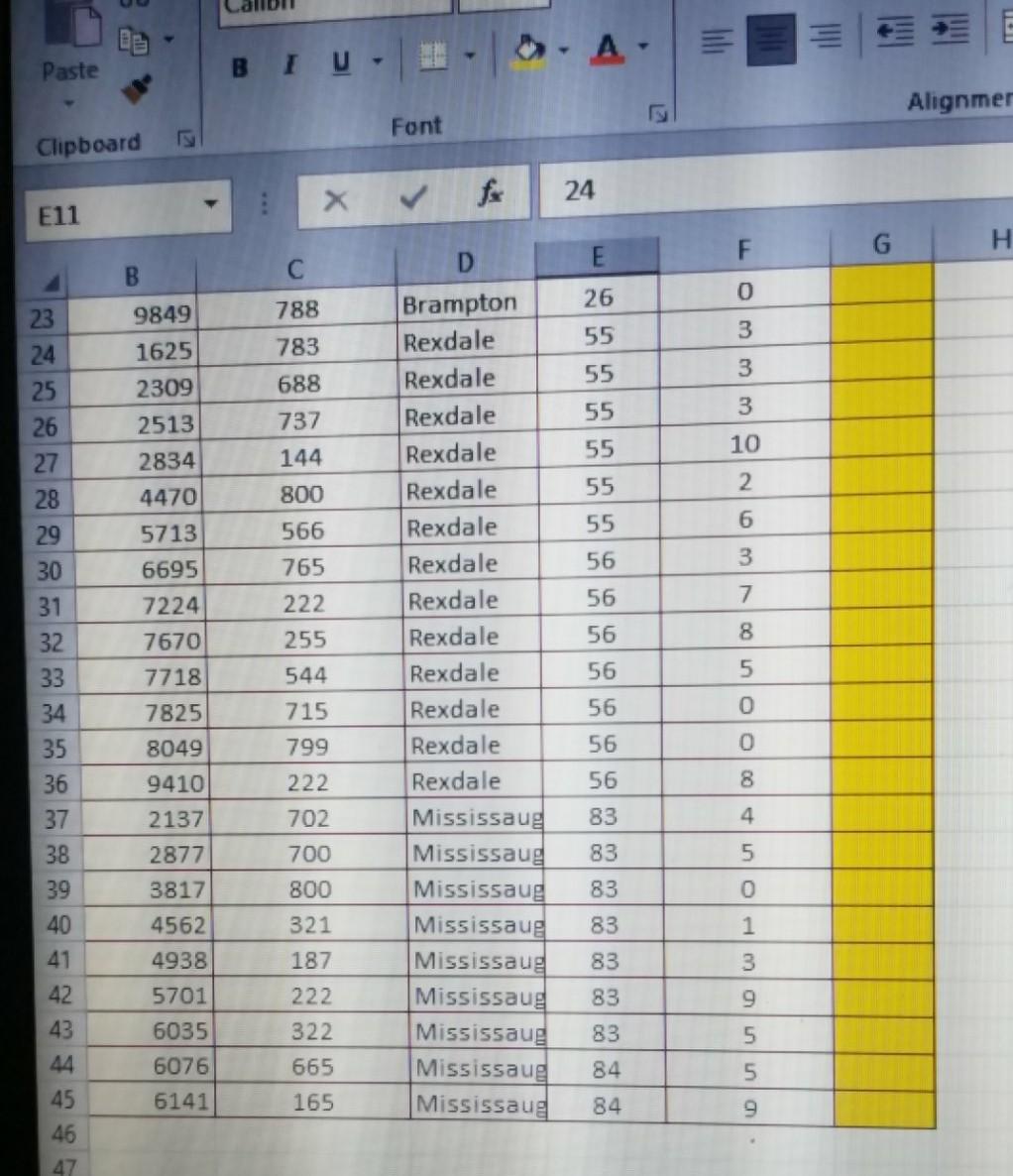Open the Borders dropdown arrow
Image resolution: width=1013 pixels, height=1176 pixels.
pos(471,55)
